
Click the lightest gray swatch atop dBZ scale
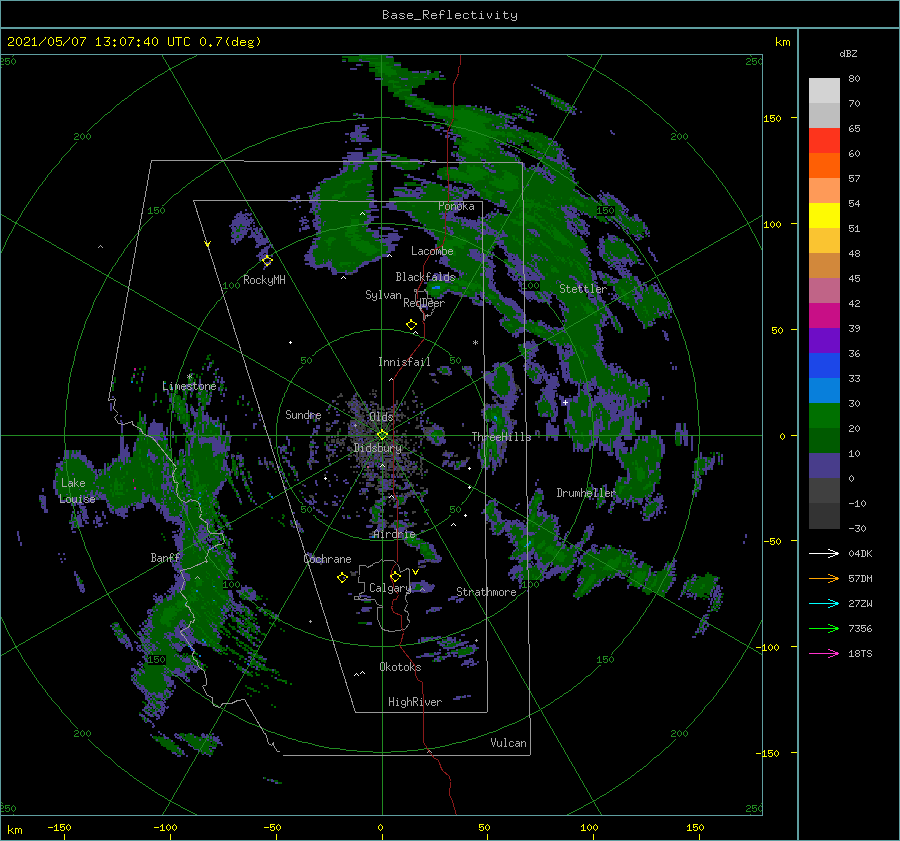tap(824, 91)
